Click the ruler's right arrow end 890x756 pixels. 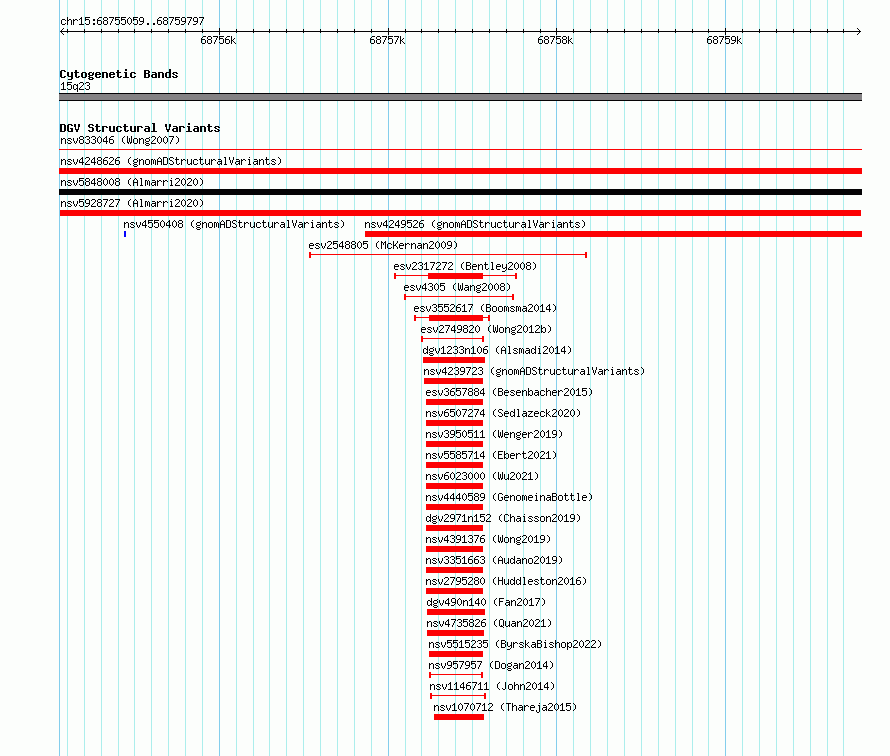859,31
